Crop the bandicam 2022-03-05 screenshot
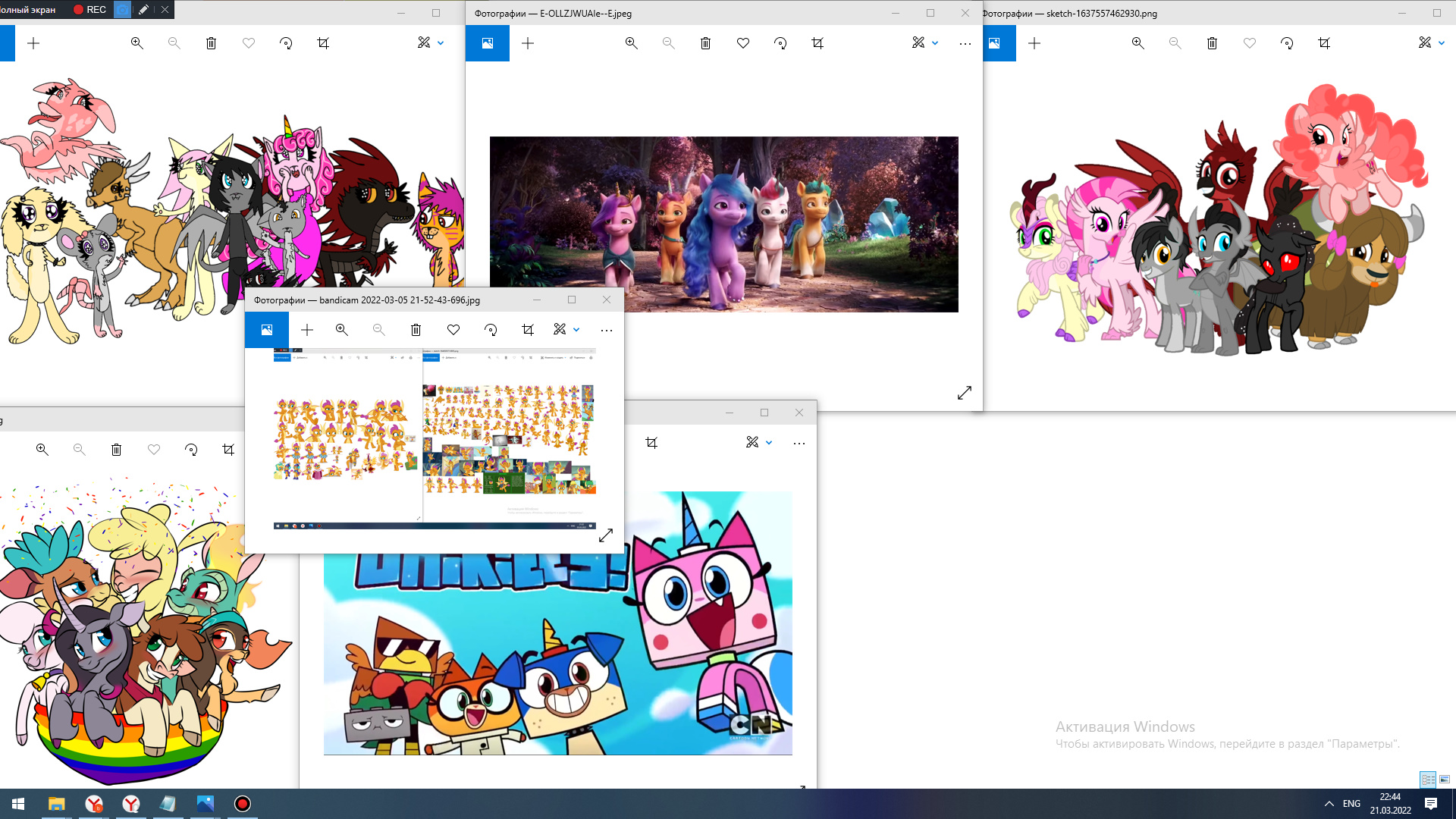Screen dimensions: 1456x819 [x=528, y=330]
